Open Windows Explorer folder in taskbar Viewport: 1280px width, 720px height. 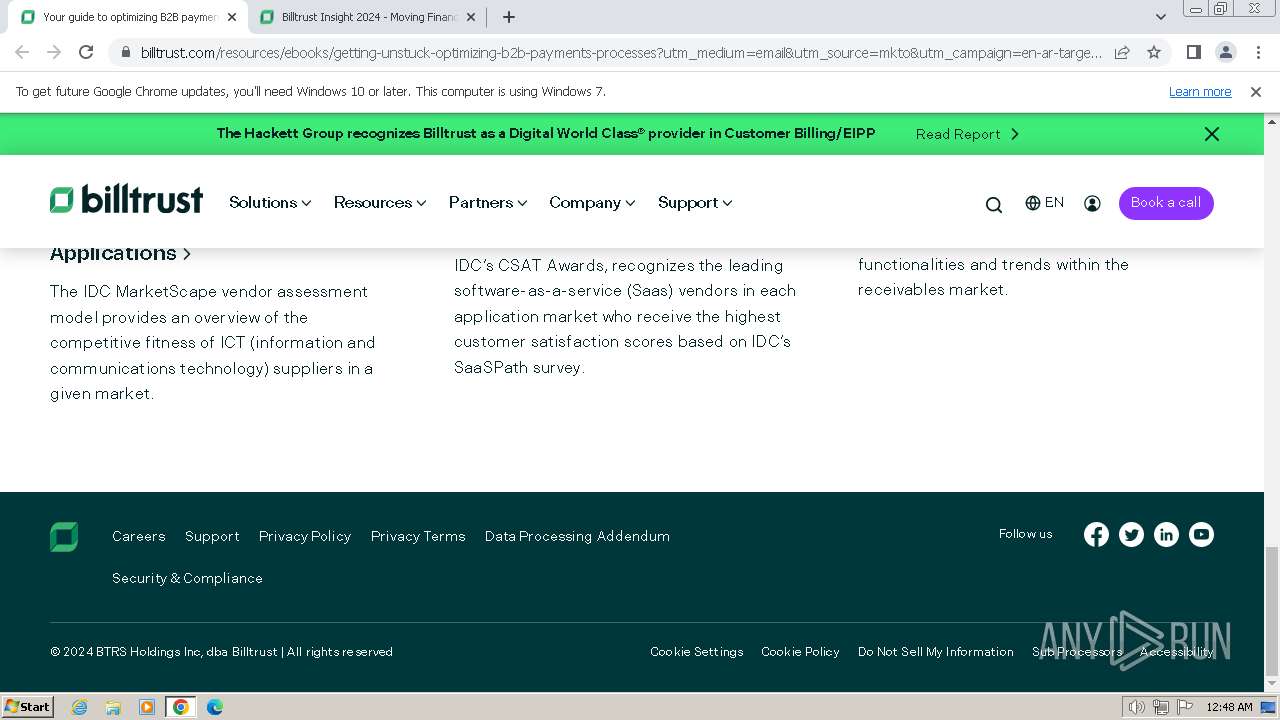(113, 707)
